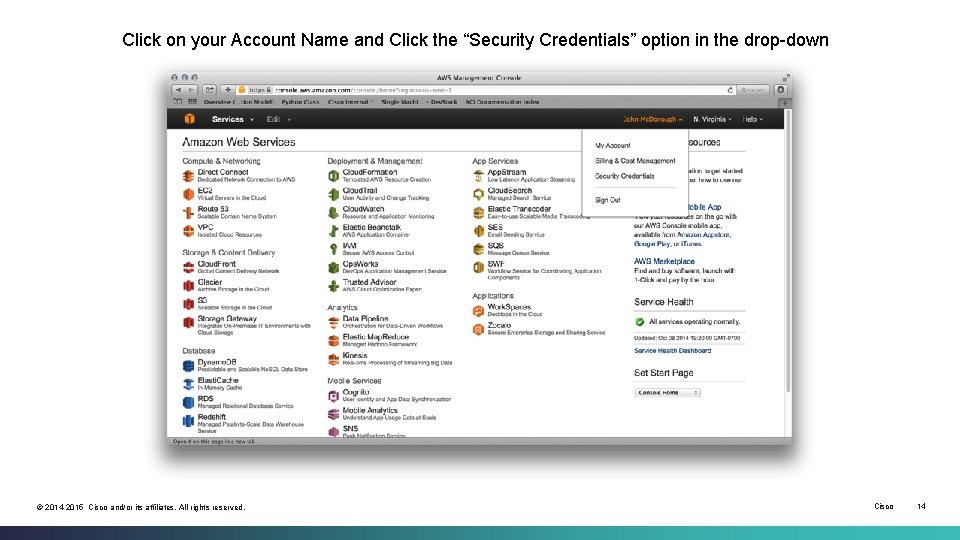The width and height of the screenshot is (960, 540).
Task: Open Mobile Analytics service icon
Action: tap(334, 414)
